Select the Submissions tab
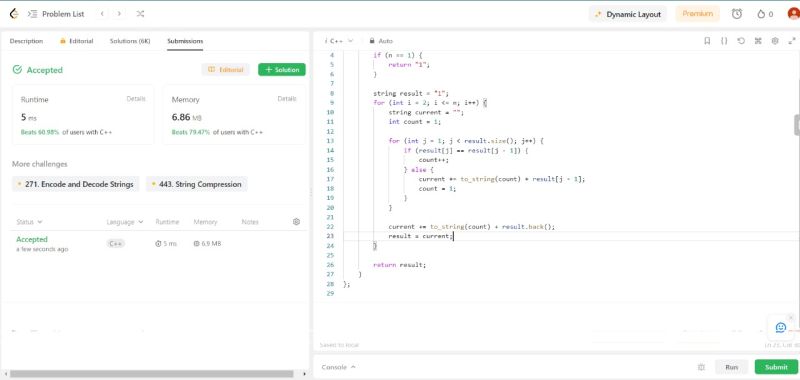This screenshot has width=800, height=380. (x=185, y=41)
